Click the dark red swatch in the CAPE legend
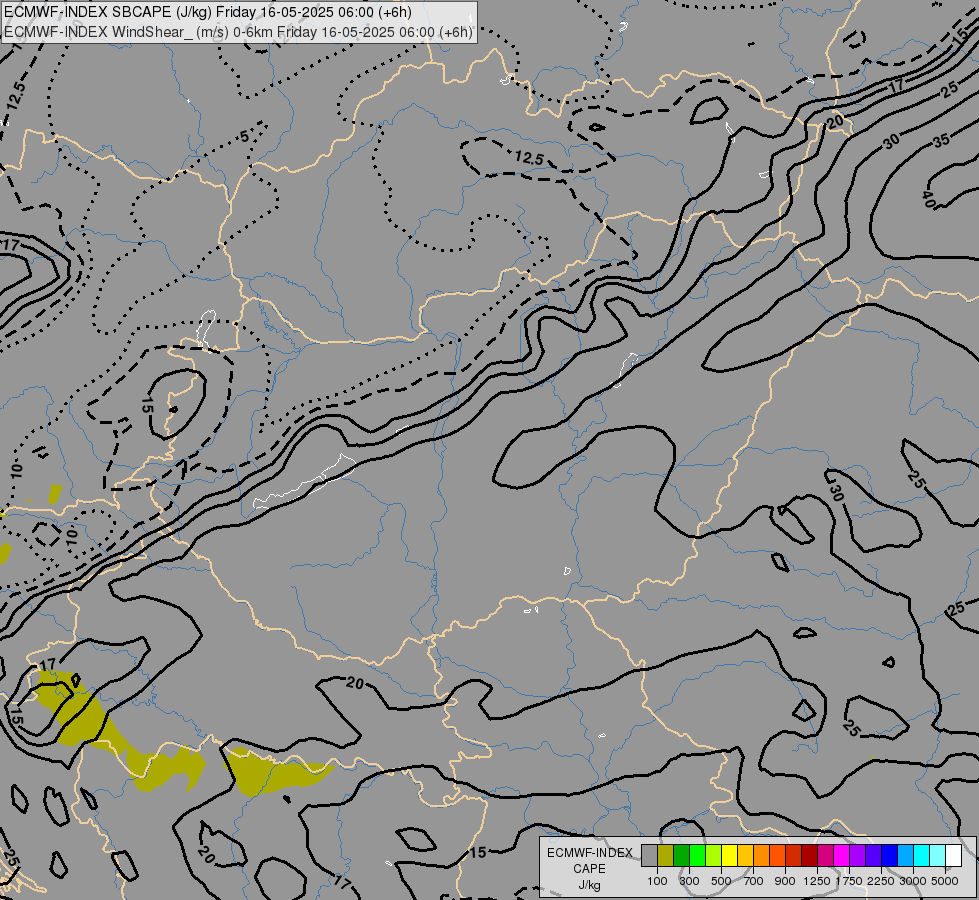The width and height of the screenshot is (979, 900). (809, 855)
